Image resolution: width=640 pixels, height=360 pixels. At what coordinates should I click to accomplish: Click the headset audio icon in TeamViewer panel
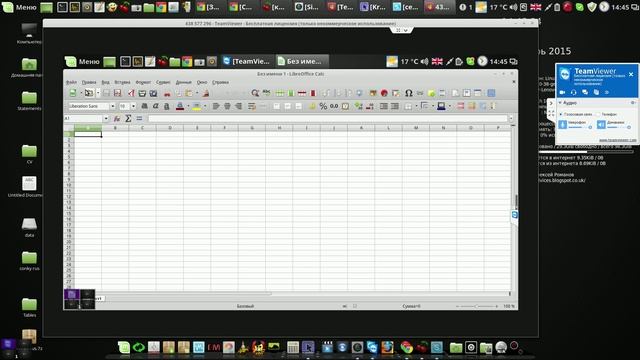pos(573,92)
